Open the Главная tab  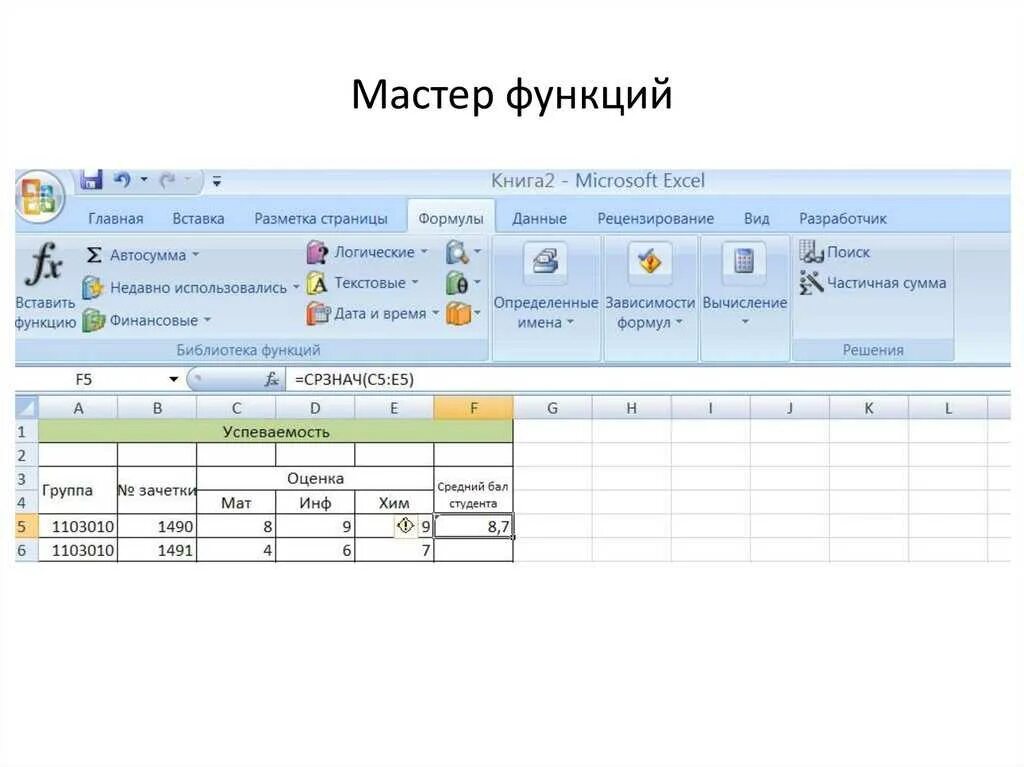click(x=116, y=219)
